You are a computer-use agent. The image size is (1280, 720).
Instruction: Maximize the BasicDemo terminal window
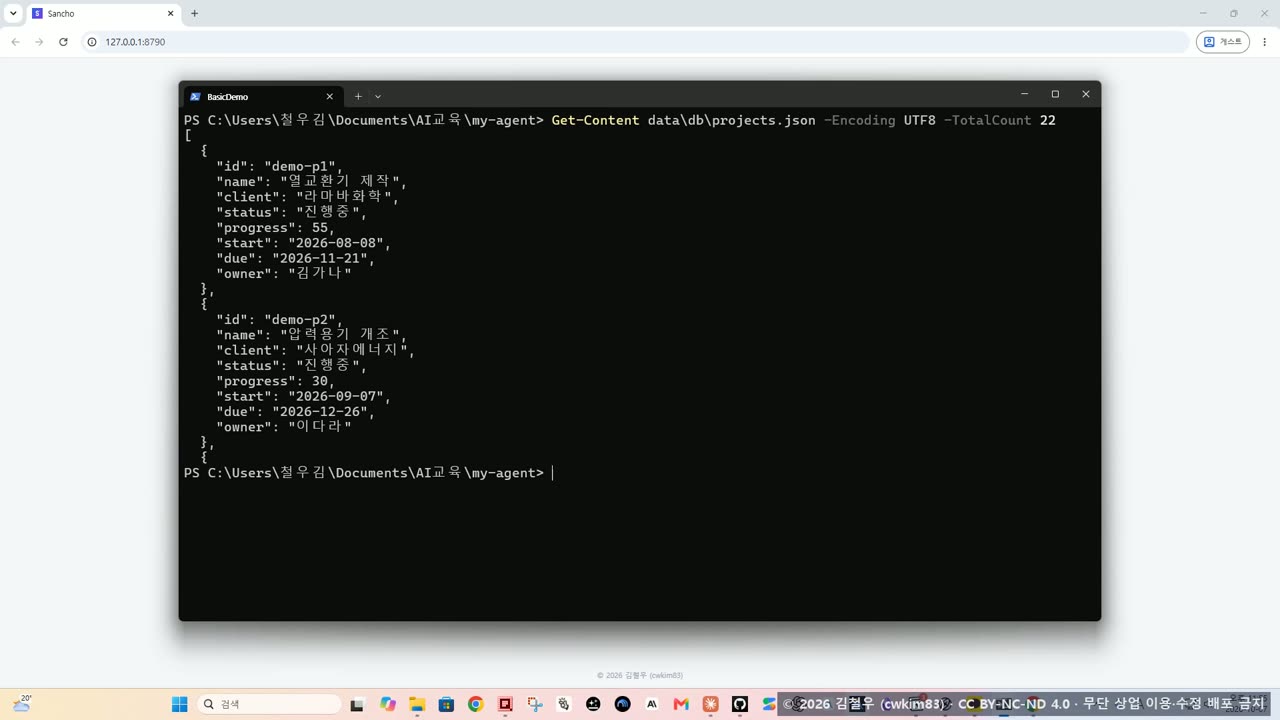coord(1055,94)
